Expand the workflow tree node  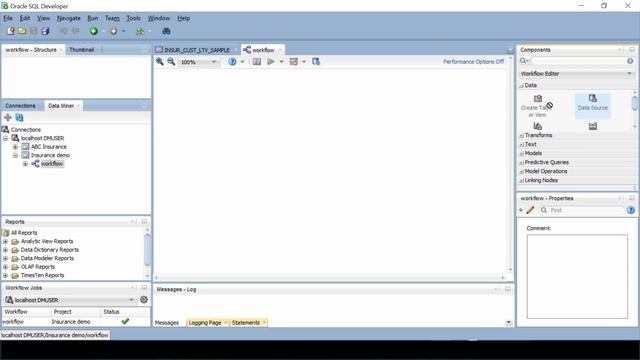pyautogui.click(x=25, y=164)
